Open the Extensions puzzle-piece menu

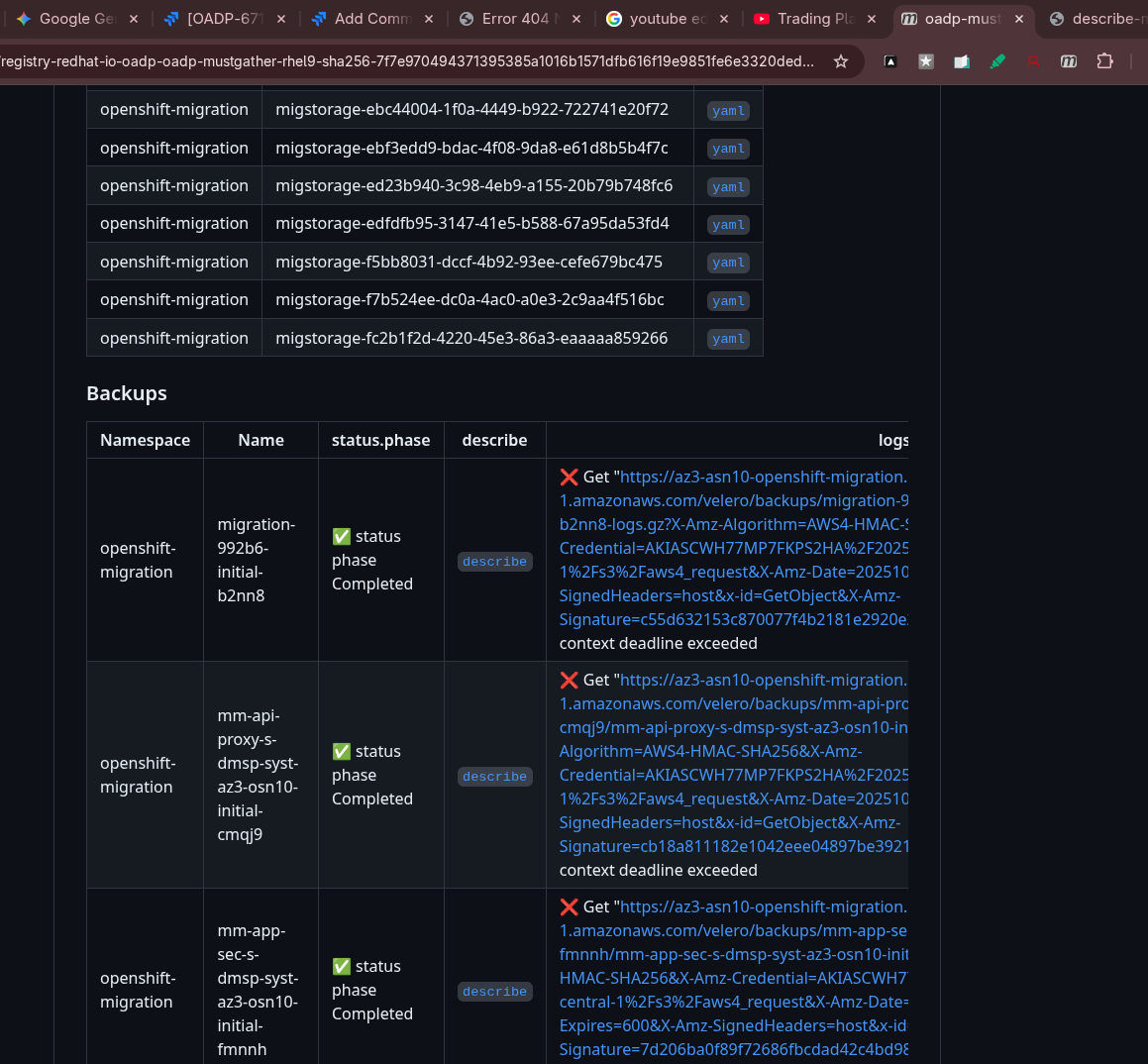point(1104,61)
